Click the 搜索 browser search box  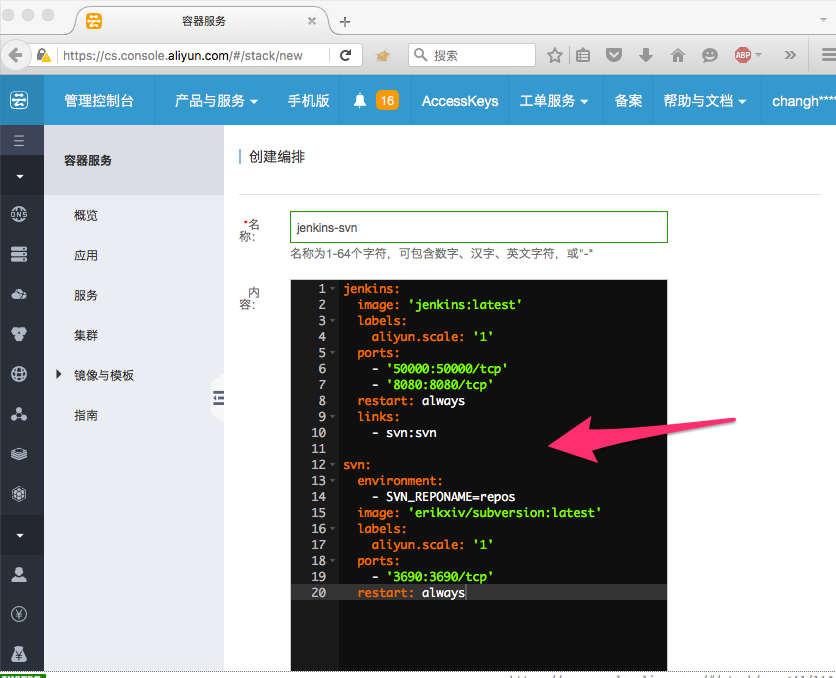click(x=472, y=55)
